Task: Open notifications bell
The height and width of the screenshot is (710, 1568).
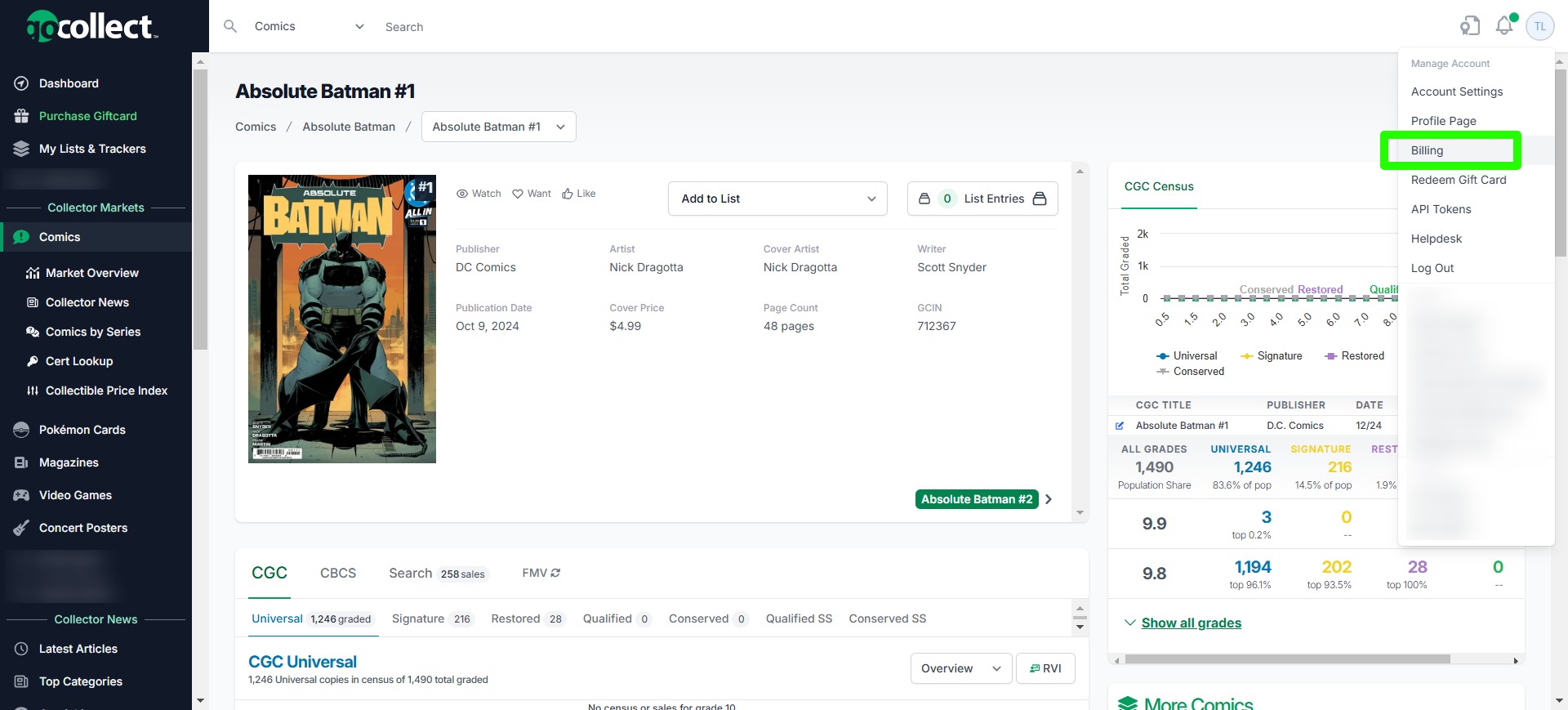Action: point(1504,25)
